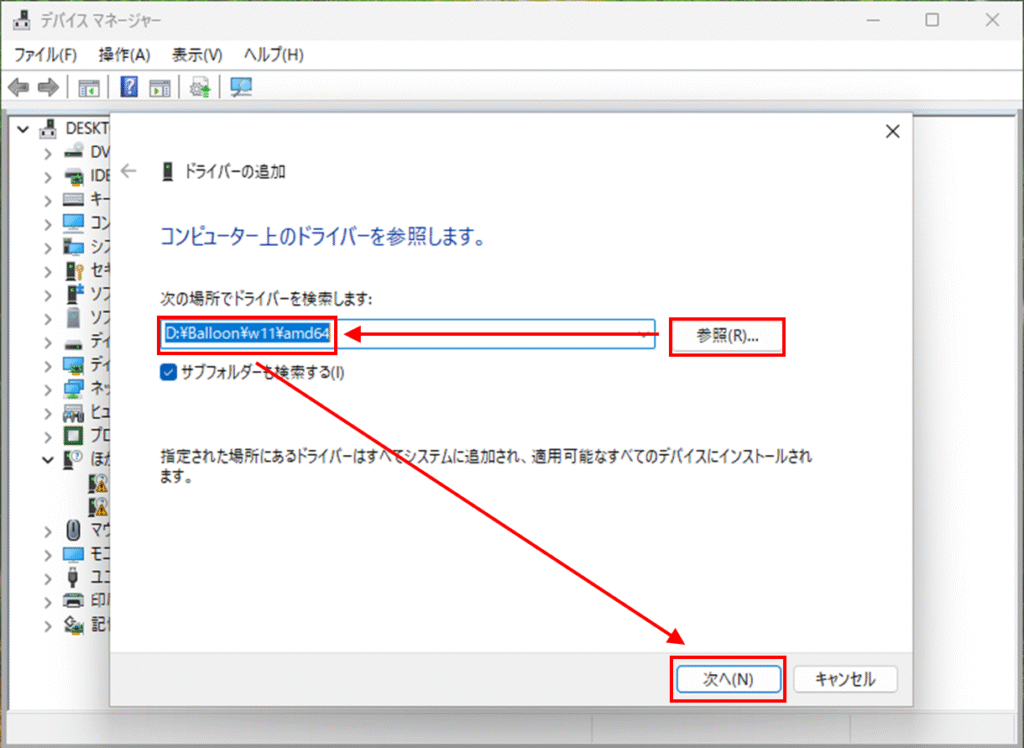Uncheck the サブフォルダーも検索する checkbox

click(168, 372)
